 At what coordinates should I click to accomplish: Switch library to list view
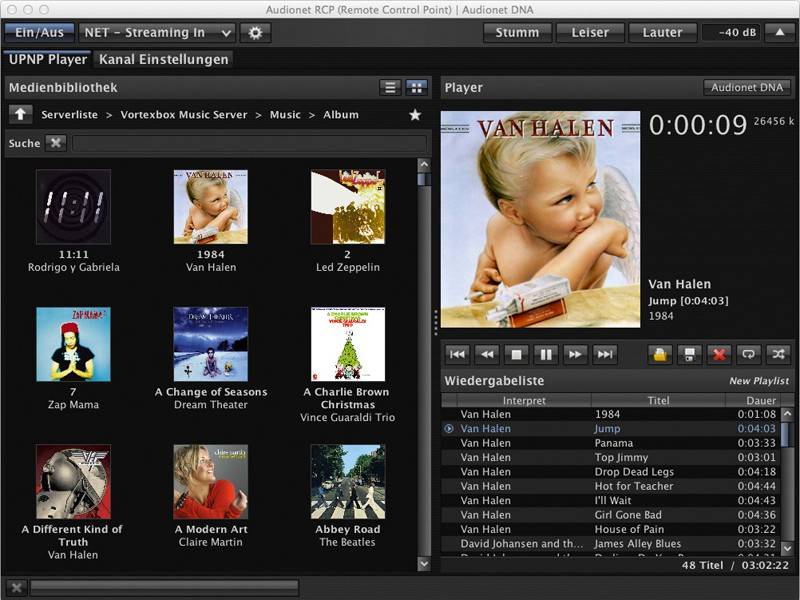[x=390, y=88]
